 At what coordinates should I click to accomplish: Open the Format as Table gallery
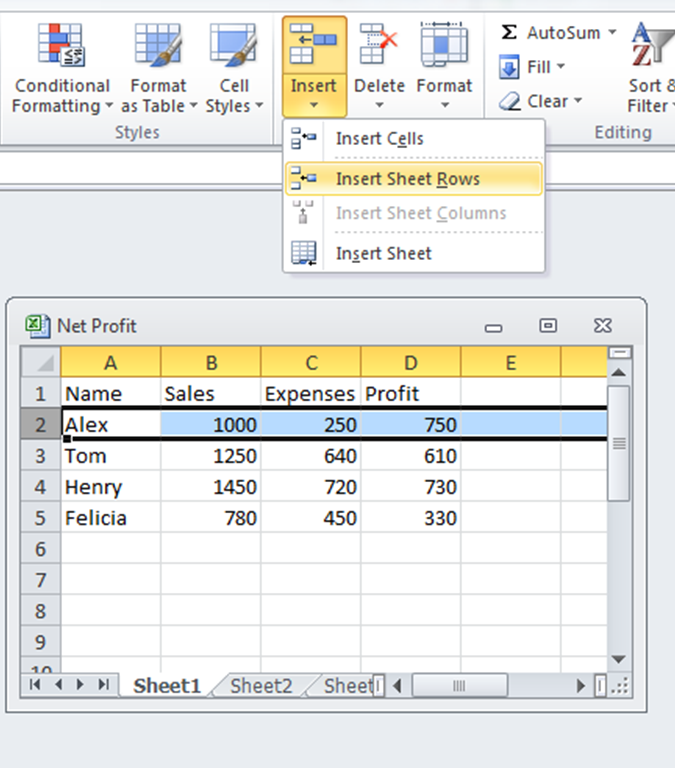click(x=159, y=69)
